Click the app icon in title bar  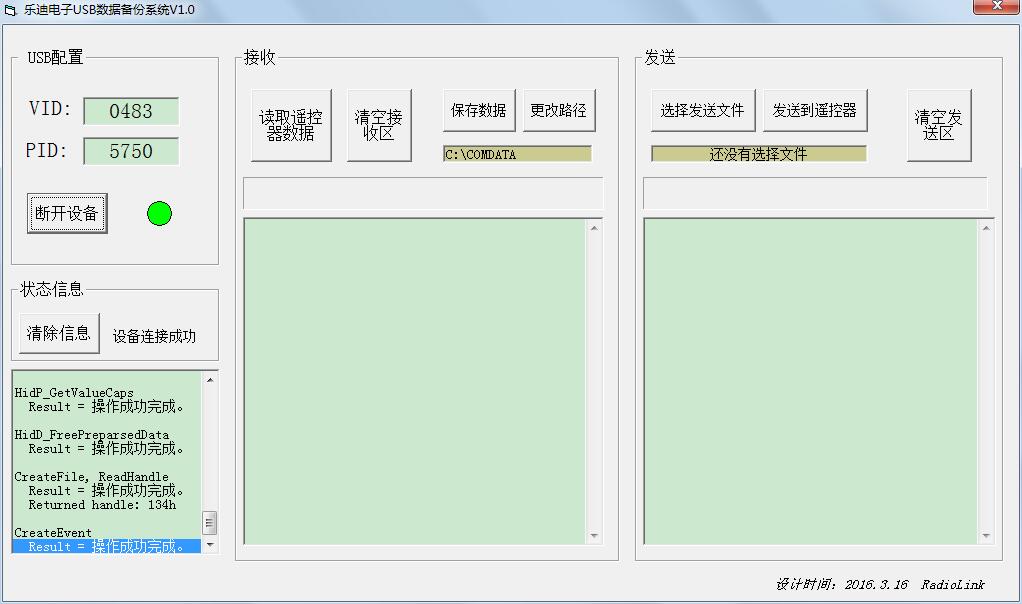[x=10, y=10]
